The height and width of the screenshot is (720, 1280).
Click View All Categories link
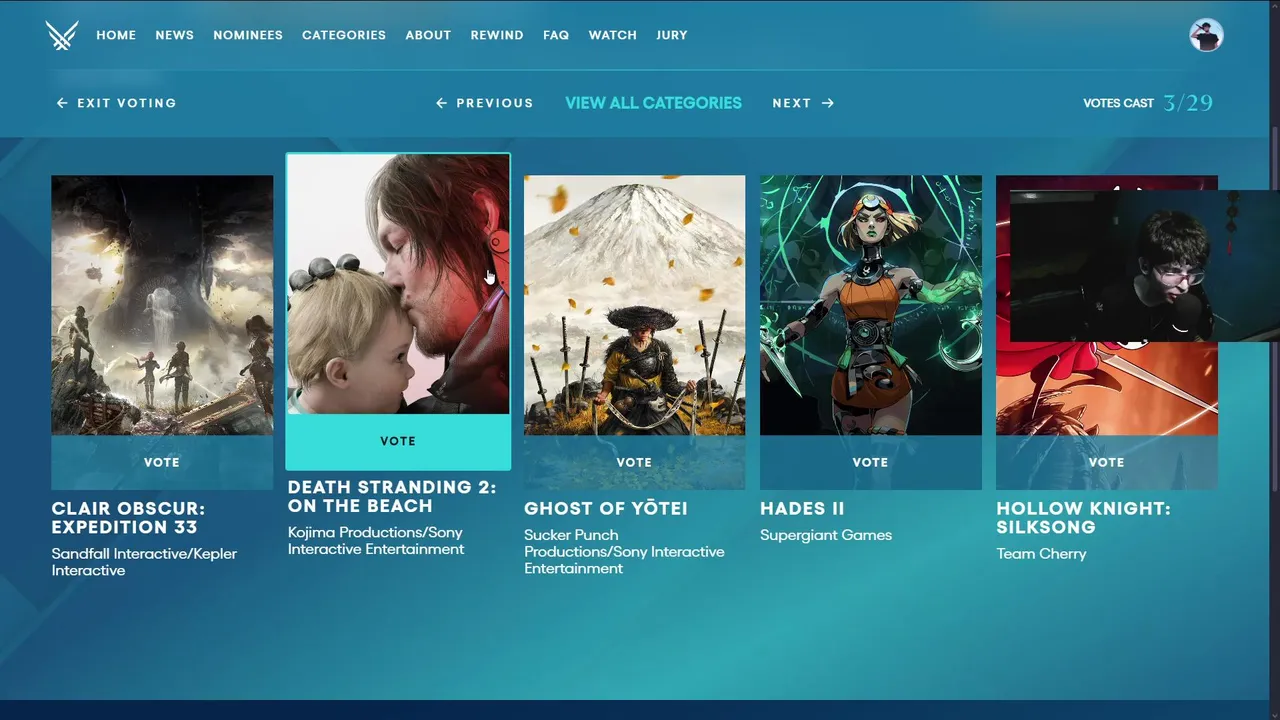coord(653,103)
